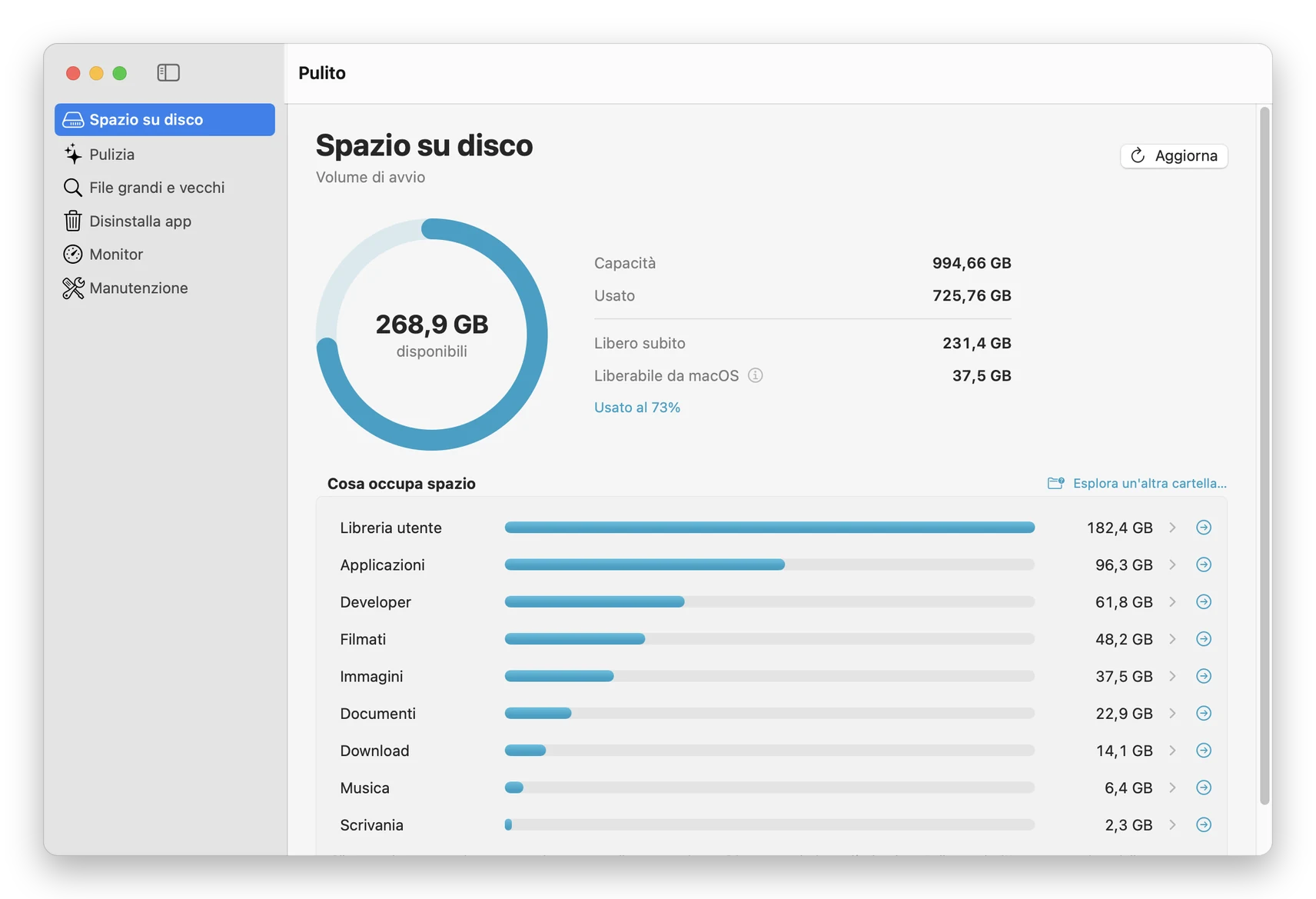1316x899 pixels.
Task: Open Disinstalla app in the sidebar
Action: 164,221
